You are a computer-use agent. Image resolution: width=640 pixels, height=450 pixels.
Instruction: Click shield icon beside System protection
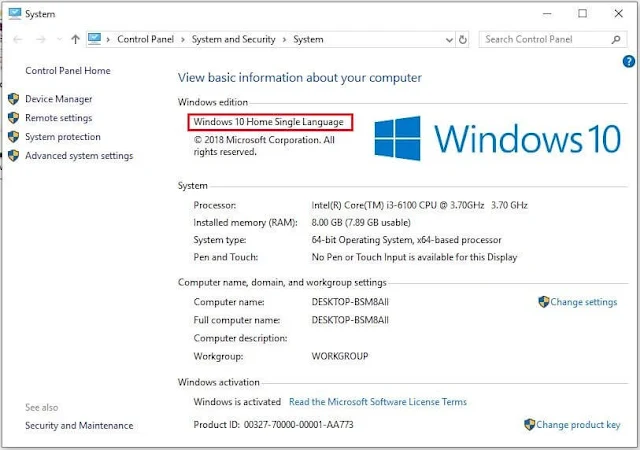pyautogui.click(x=13, y=136)
